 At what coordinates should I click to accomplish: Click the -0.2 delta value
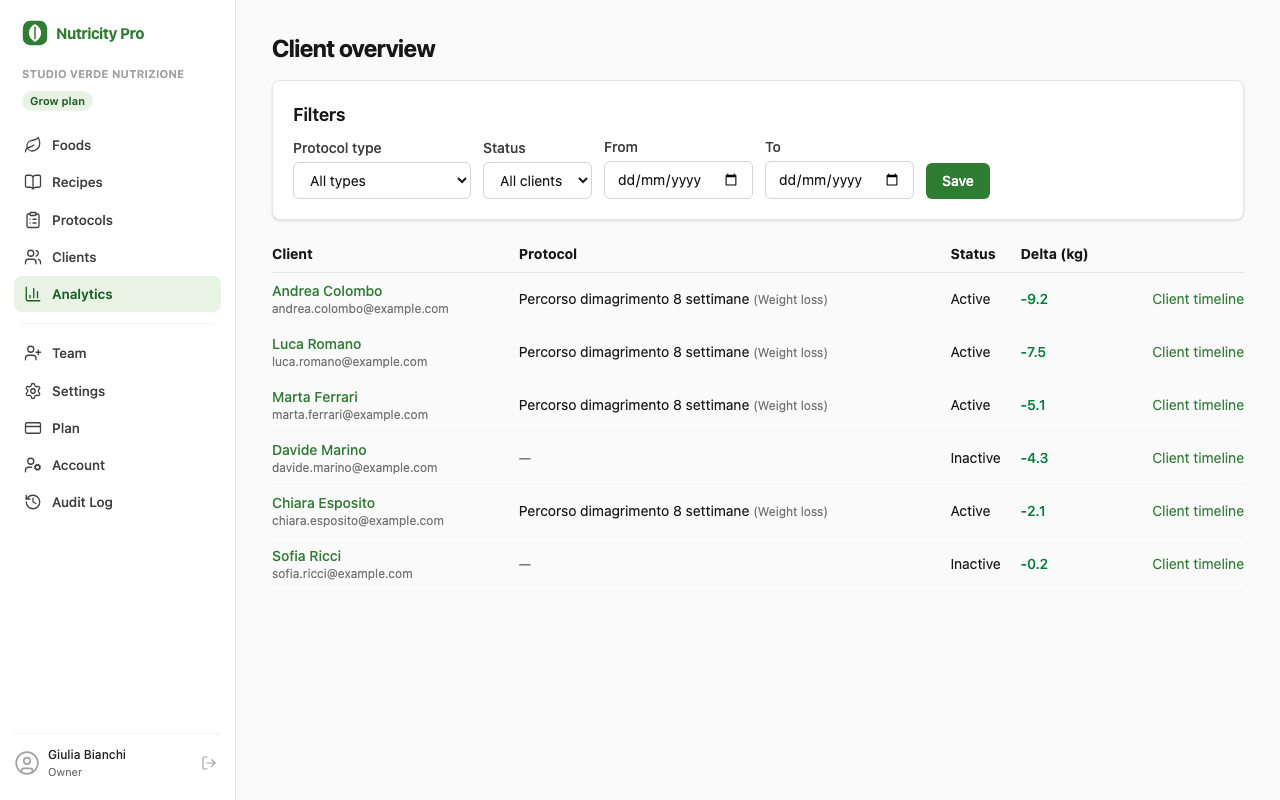click(1034, 564)
